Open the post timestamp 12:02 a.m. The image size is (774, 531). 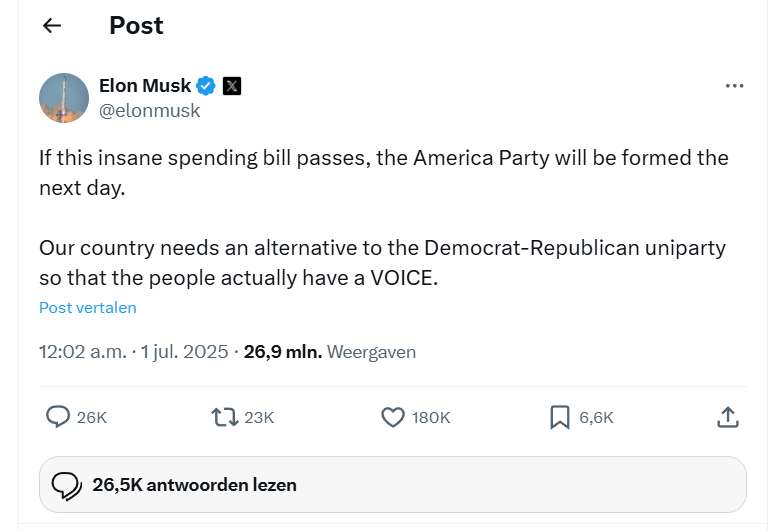tap(83, 352)
